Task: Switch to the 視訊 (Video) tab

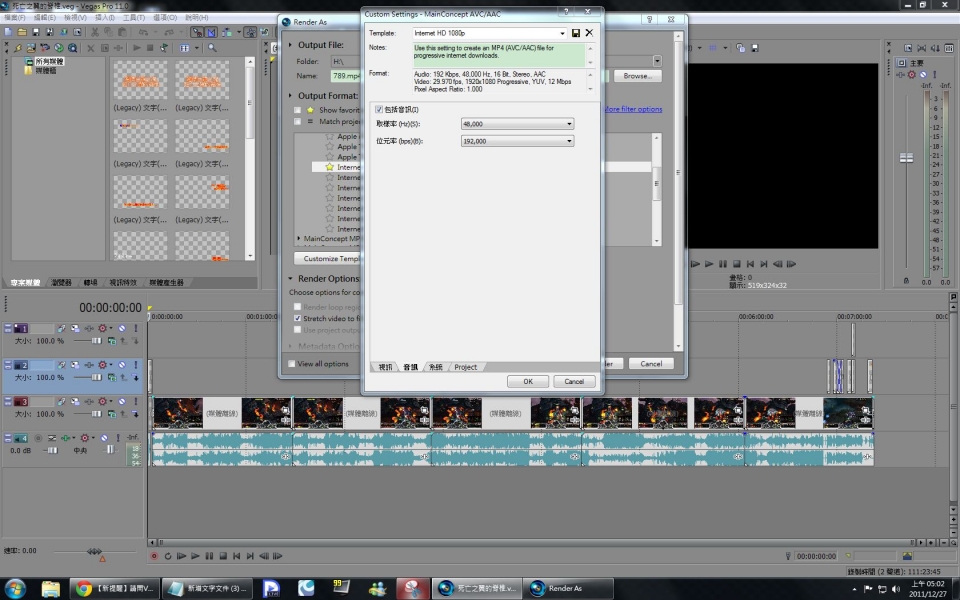Action: [x=385, y=367]
